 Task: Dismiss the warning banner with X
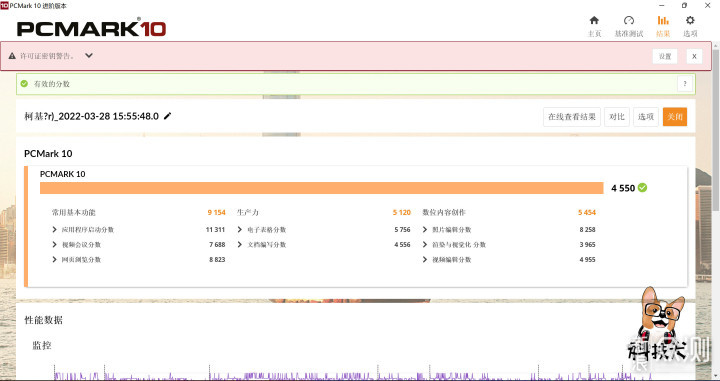694,56
